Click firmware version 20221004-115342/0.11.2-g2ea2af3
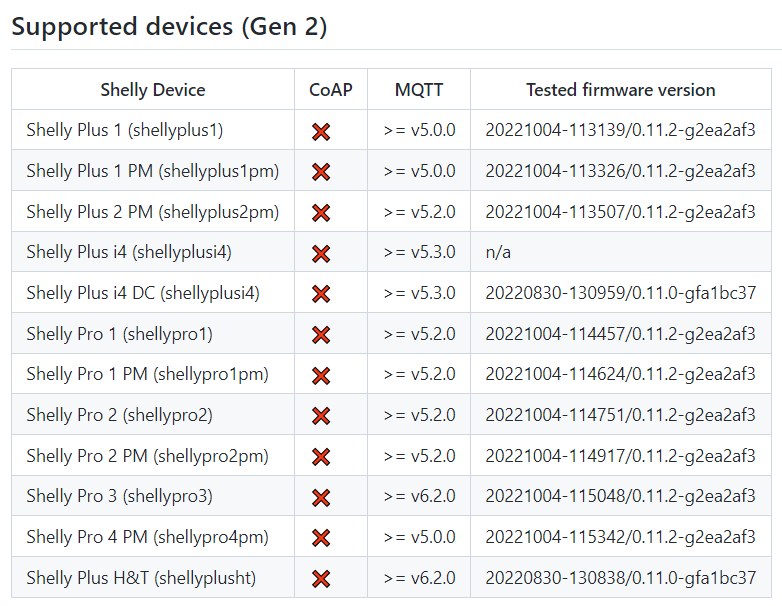782x606 pixels. [620, 537]
